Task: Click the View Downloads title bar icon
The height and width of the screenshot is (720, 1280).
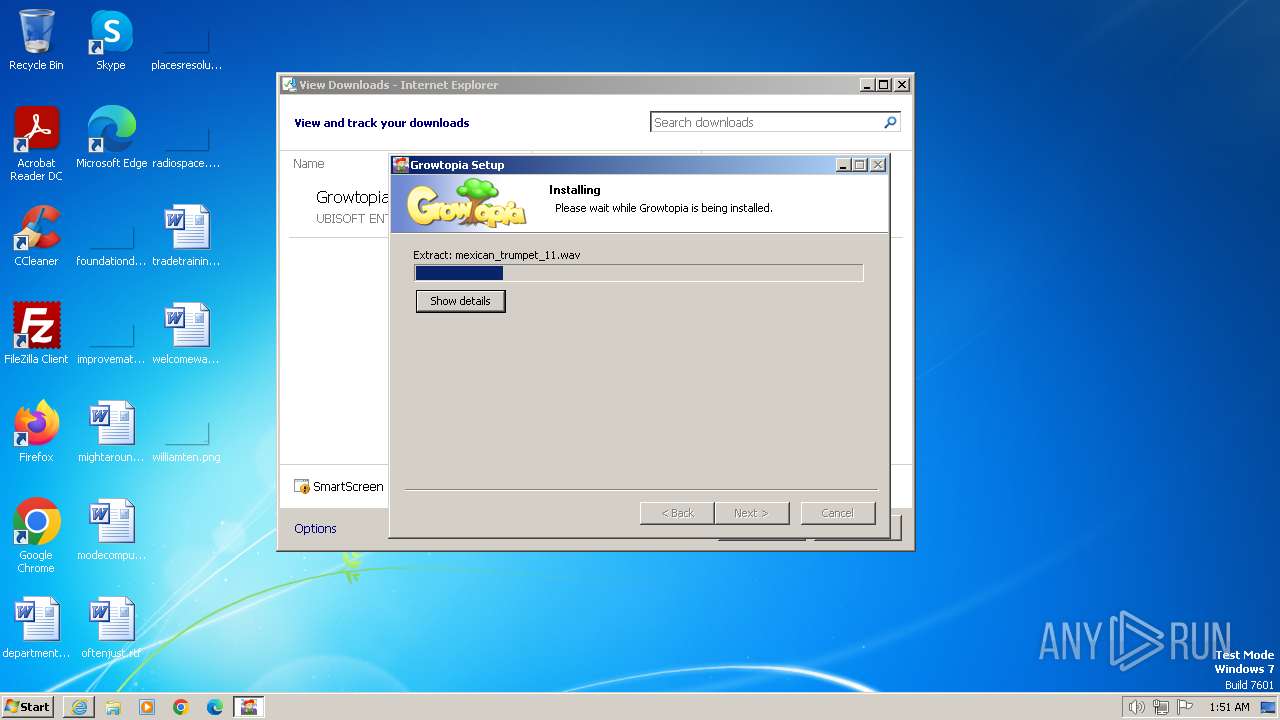Action: pyautogui.click(x=289, y=85)
